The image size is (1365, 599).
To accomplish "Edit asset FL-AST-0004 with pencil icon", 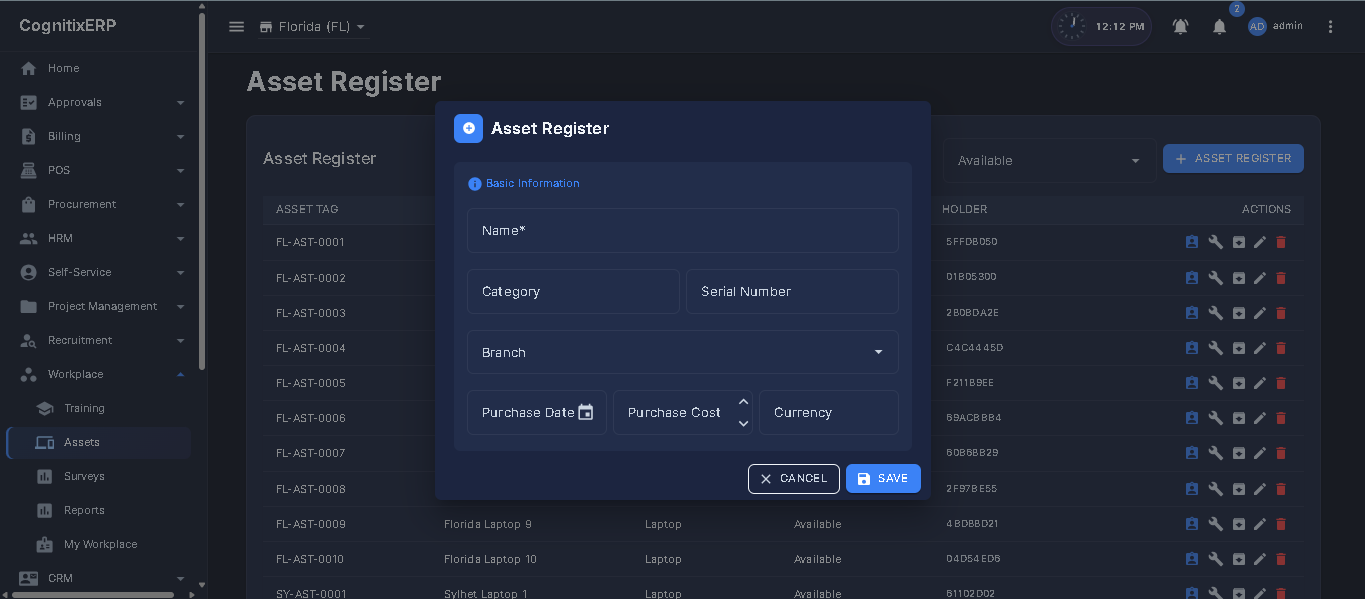I will (x=1260, y=348).
